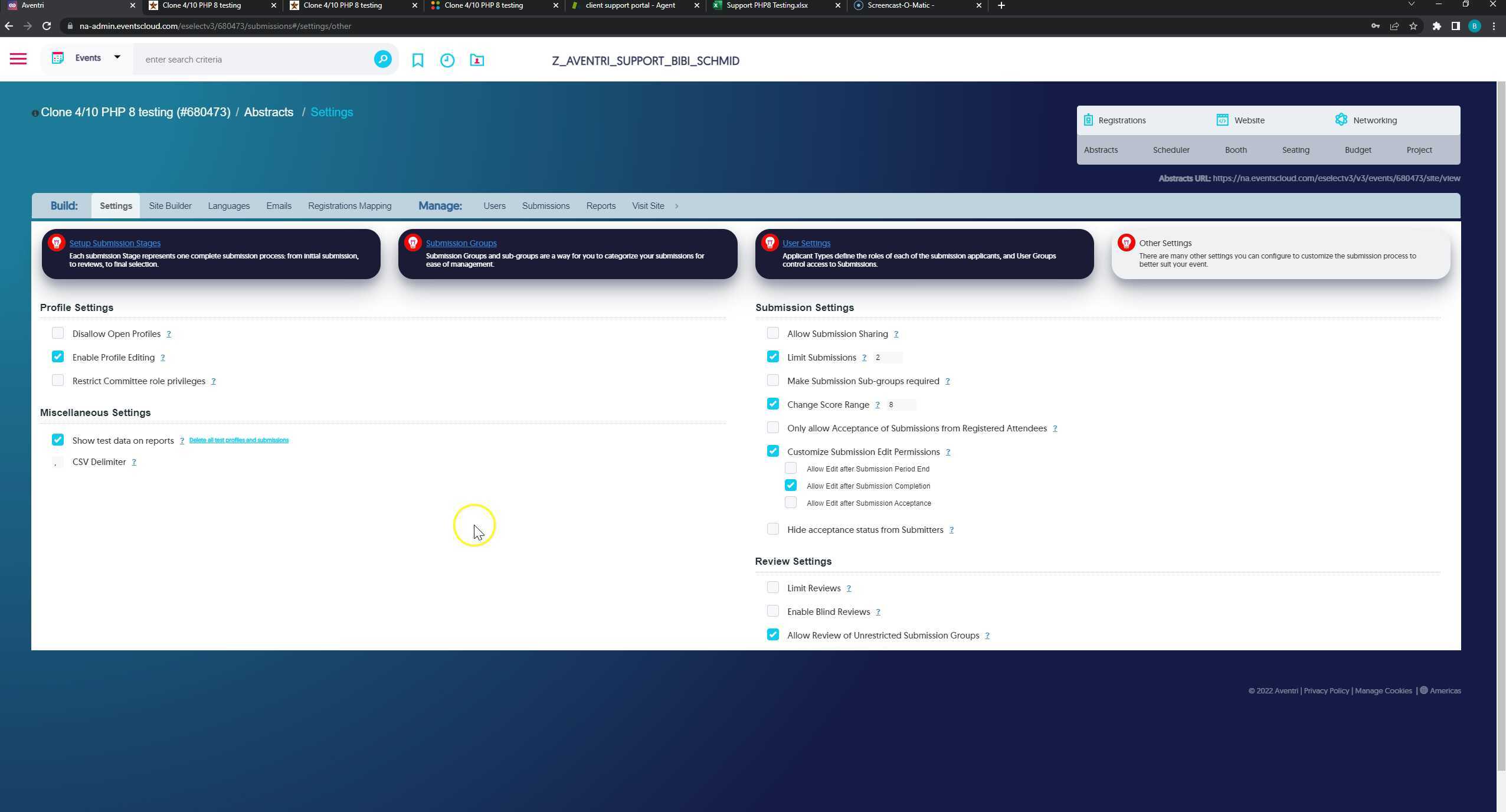Click the lightbulb icon beside Setup Submission Stages
Screen dimensions: 1506x812
click(x=57, y=243)
